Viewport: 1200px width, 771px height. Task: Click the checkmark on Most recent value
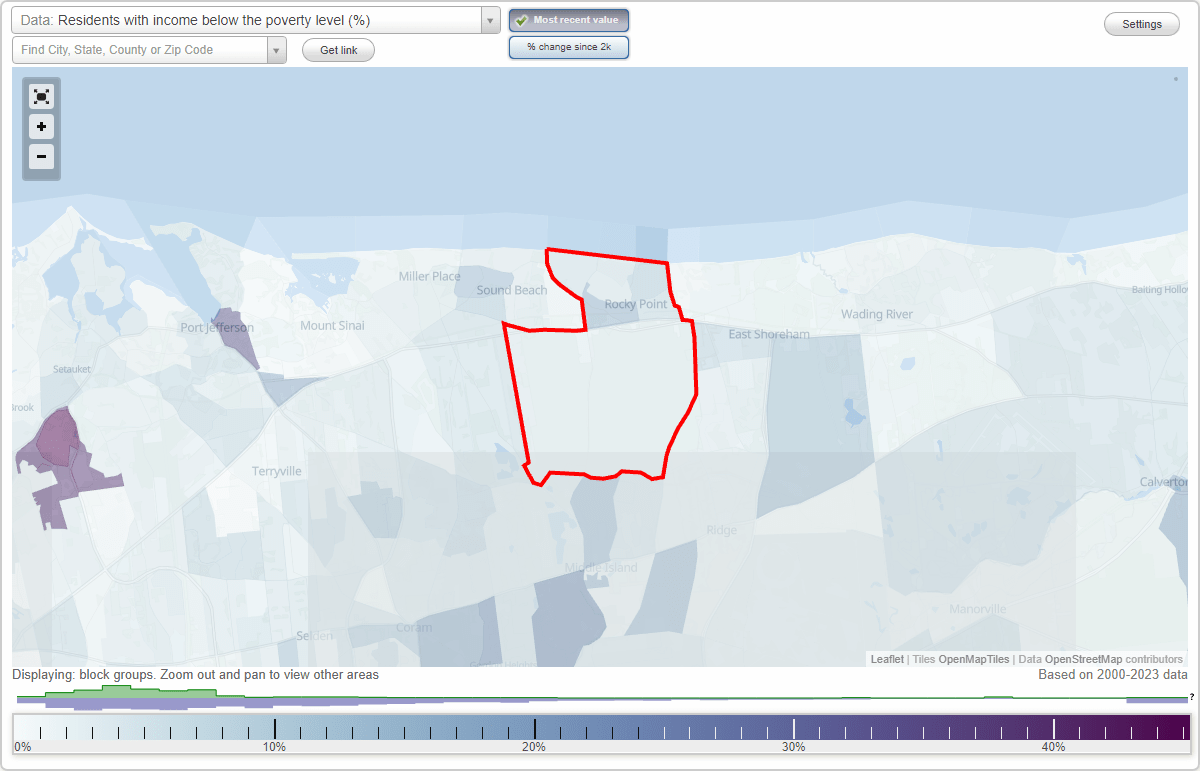[521, 20]
